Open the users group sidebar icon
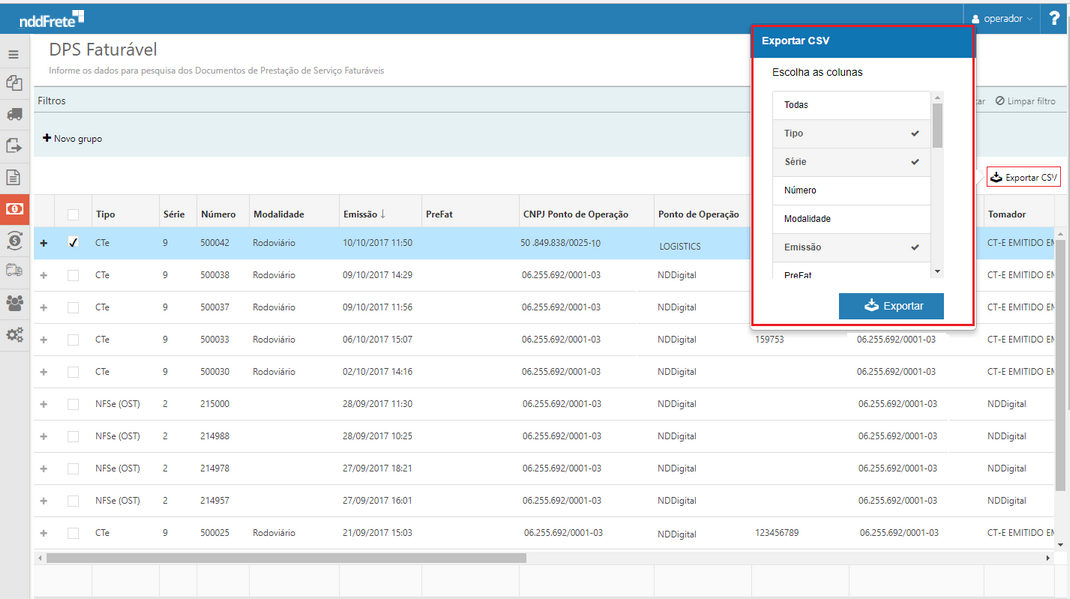The height and width of the screenshot is (599, 1070). [14, 303]
